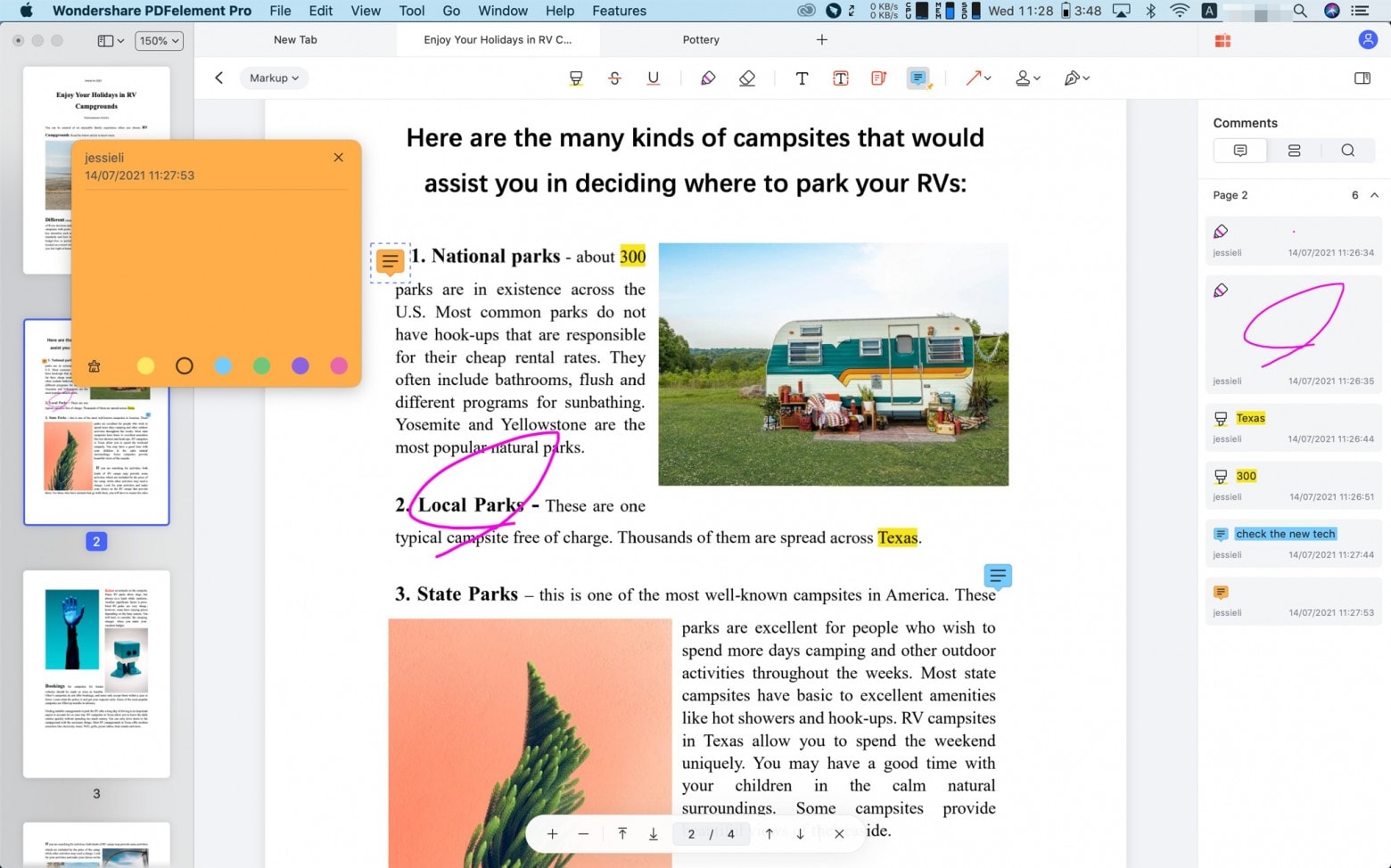The image size is (1391, 868).
Task: Choose the green sticky note color
Action: click(261, 365)
